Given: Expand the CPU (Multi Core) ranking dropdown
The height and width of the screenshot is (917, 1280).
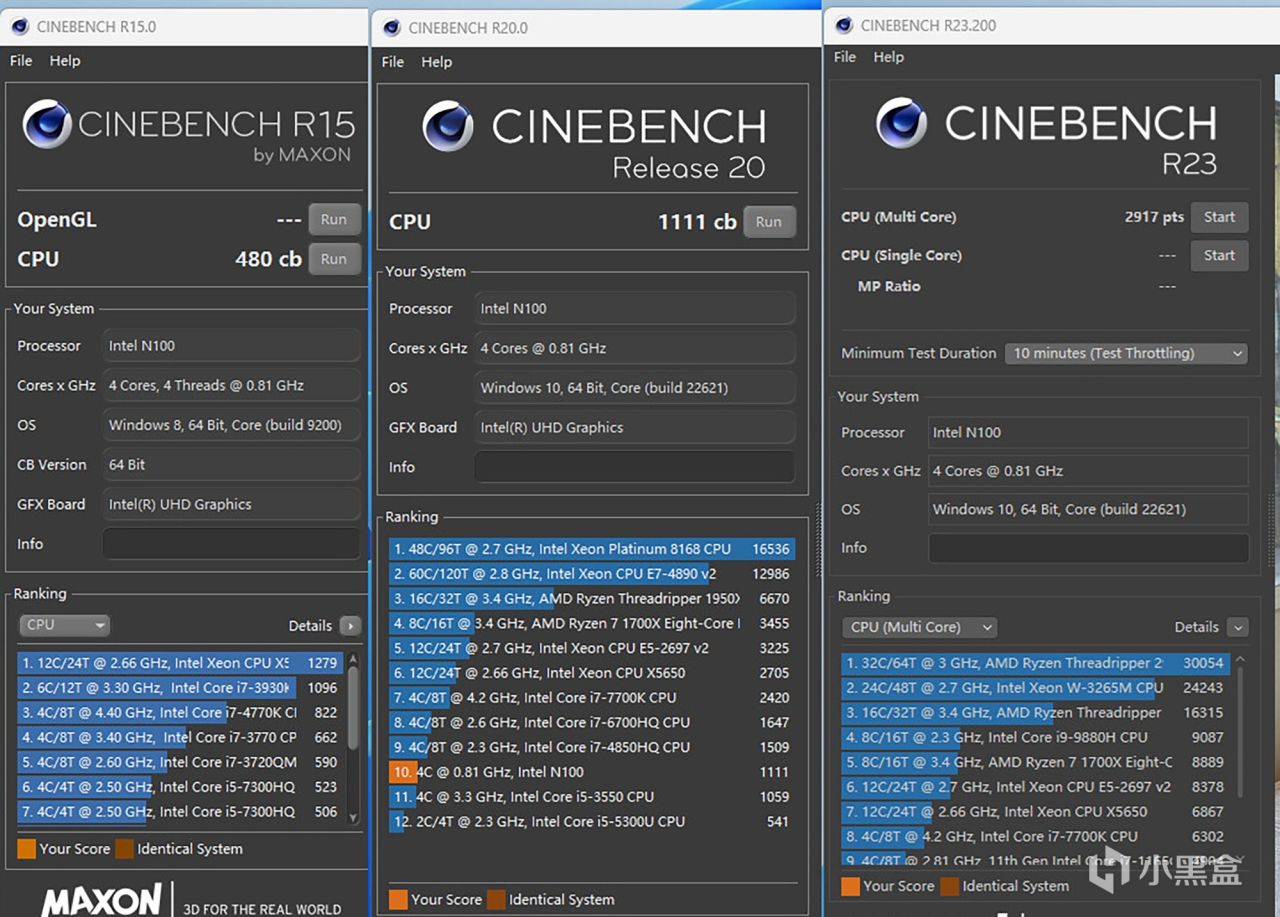Looking at the screenshot, I should 920,627.
